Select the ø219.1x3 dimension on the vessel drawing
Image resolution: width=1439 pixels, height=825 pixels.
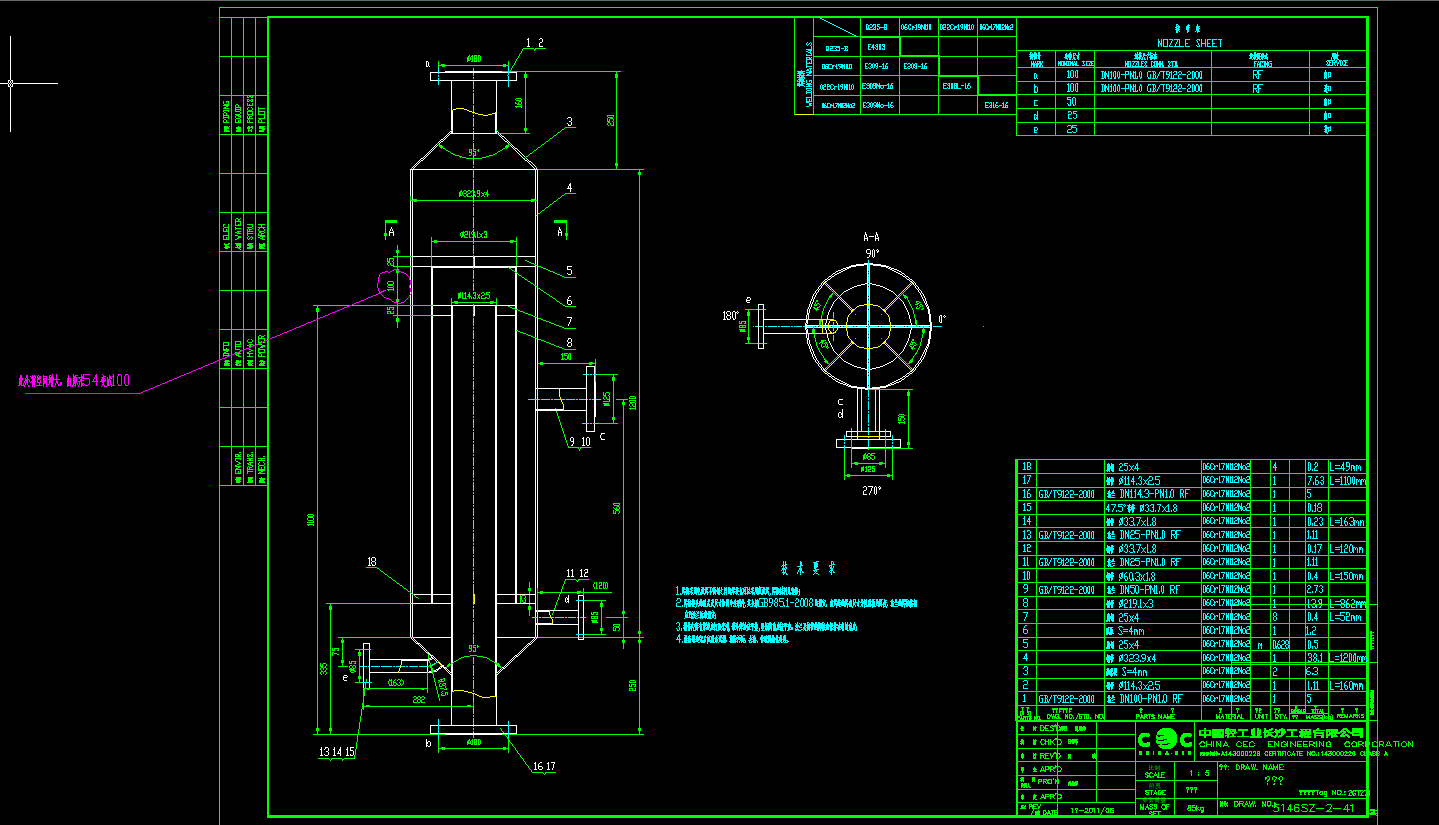pos(473,234)
